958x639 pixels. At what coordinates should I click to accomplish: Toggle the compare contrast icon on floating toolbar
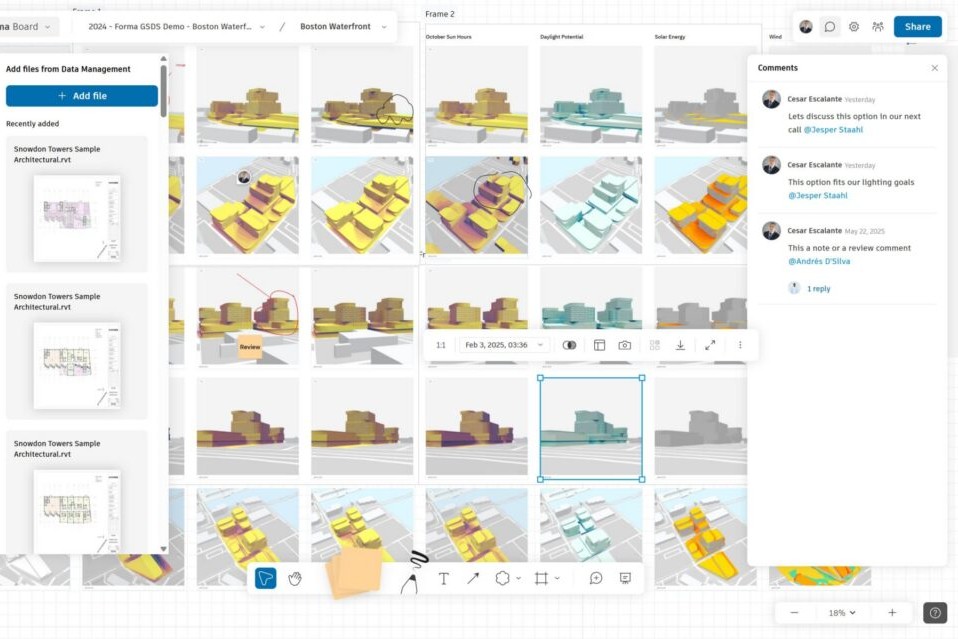pos(569,344)
